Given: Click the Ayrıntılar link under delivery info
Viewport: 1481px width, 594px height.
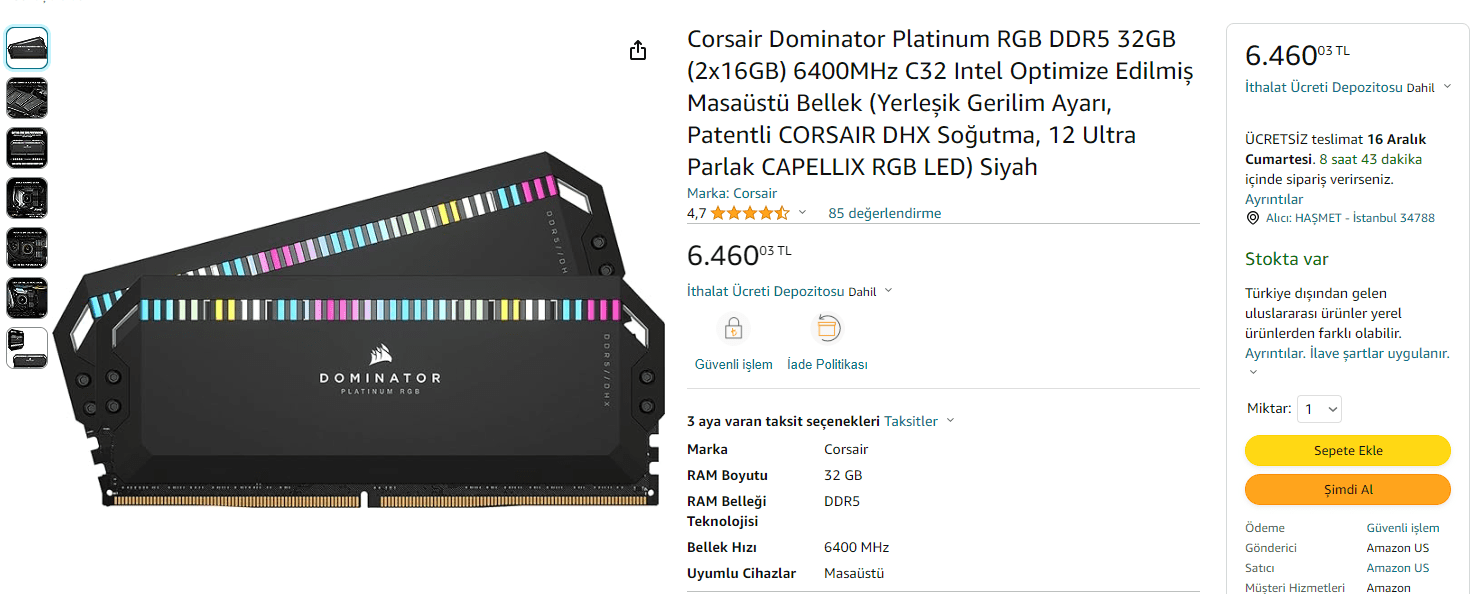Looking at the screenshot, I should coord(1273,199).
